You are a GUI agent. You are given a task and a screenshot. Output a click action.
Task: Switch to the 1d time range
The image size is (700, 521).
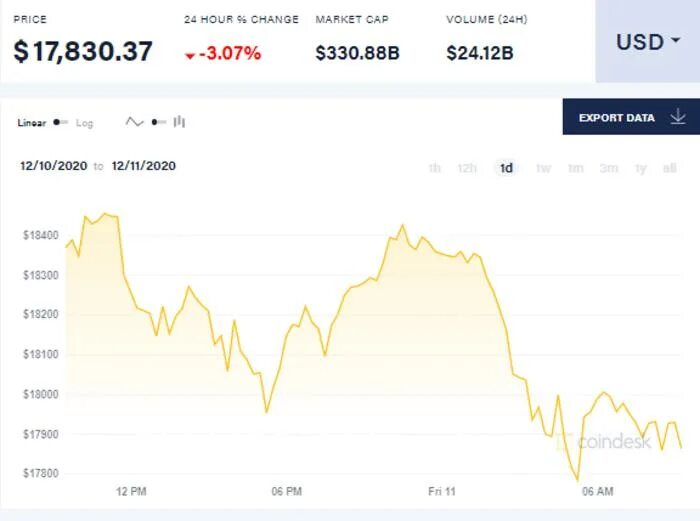pyautogui.click(x=506, y=168)
